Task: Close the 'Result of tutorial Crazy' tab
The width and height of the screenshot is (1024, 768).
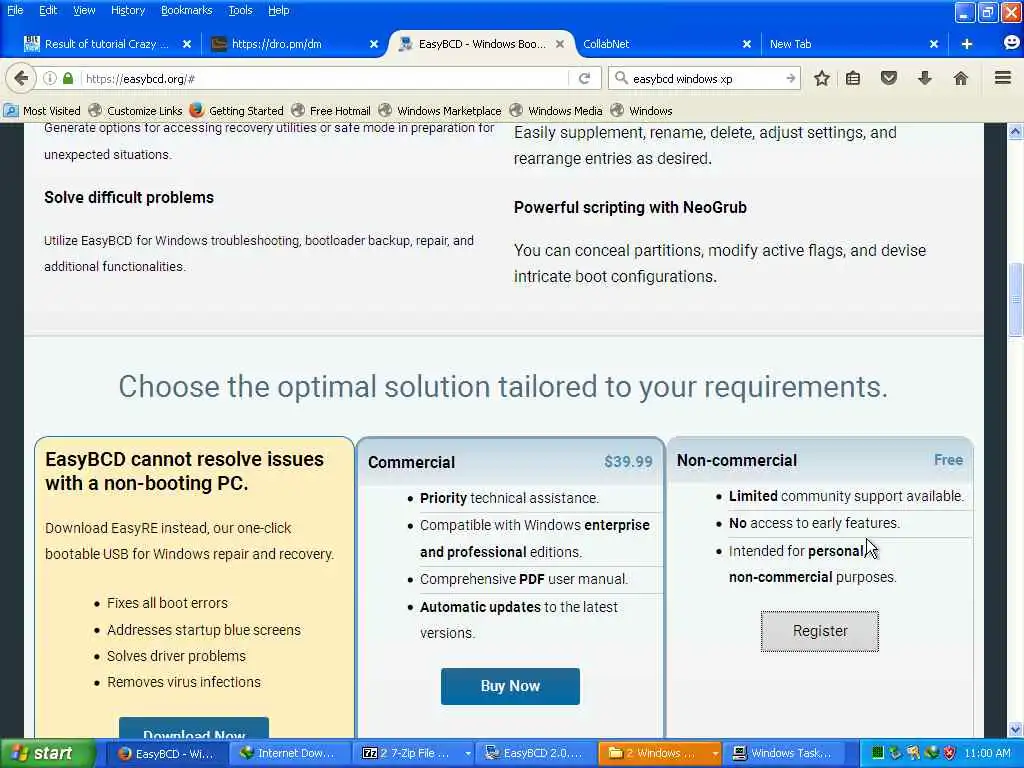Action: tap(187, 44)
